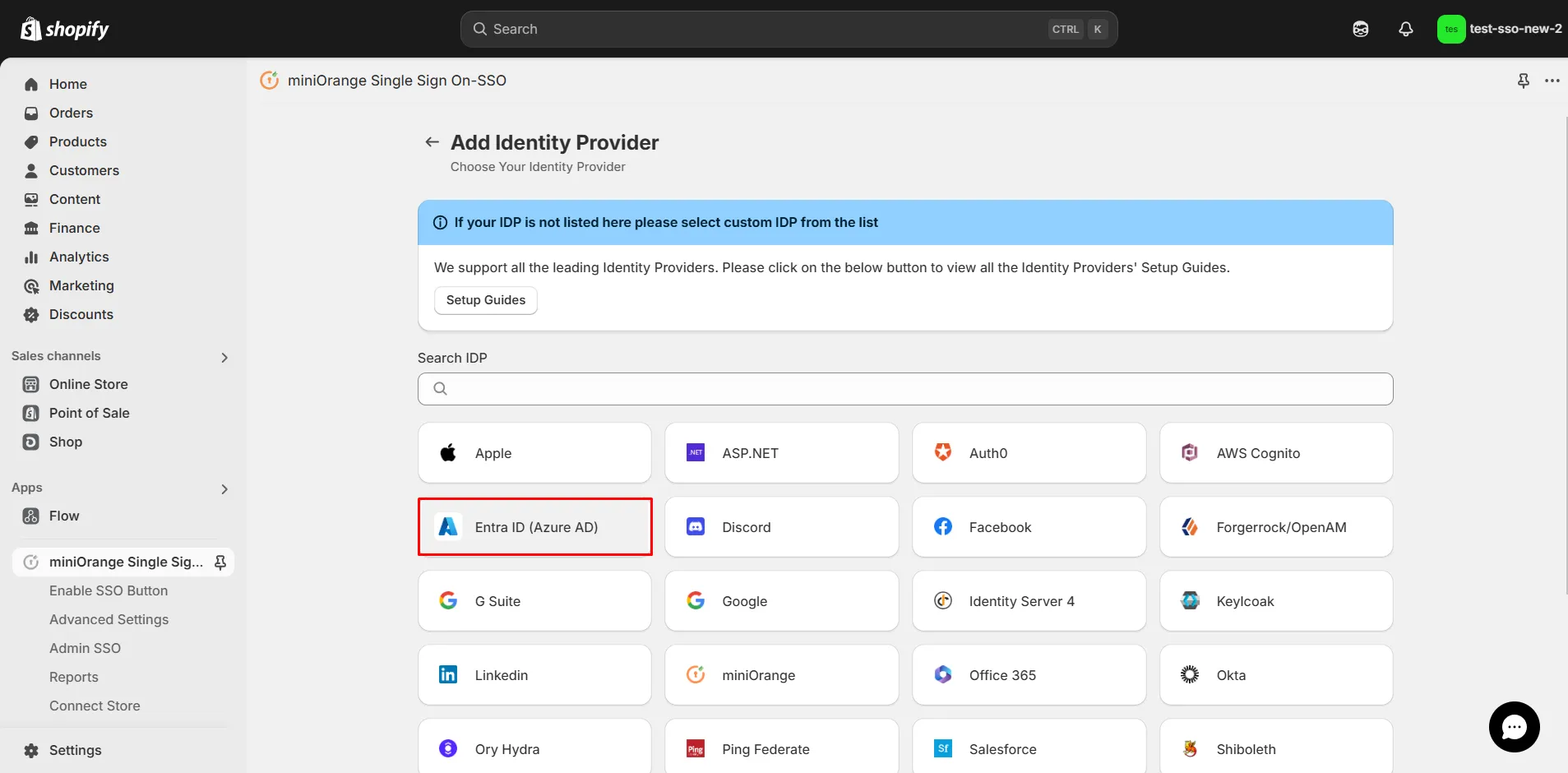
Task: Choose Okta identity provider
Action: tap(1276, 675)
